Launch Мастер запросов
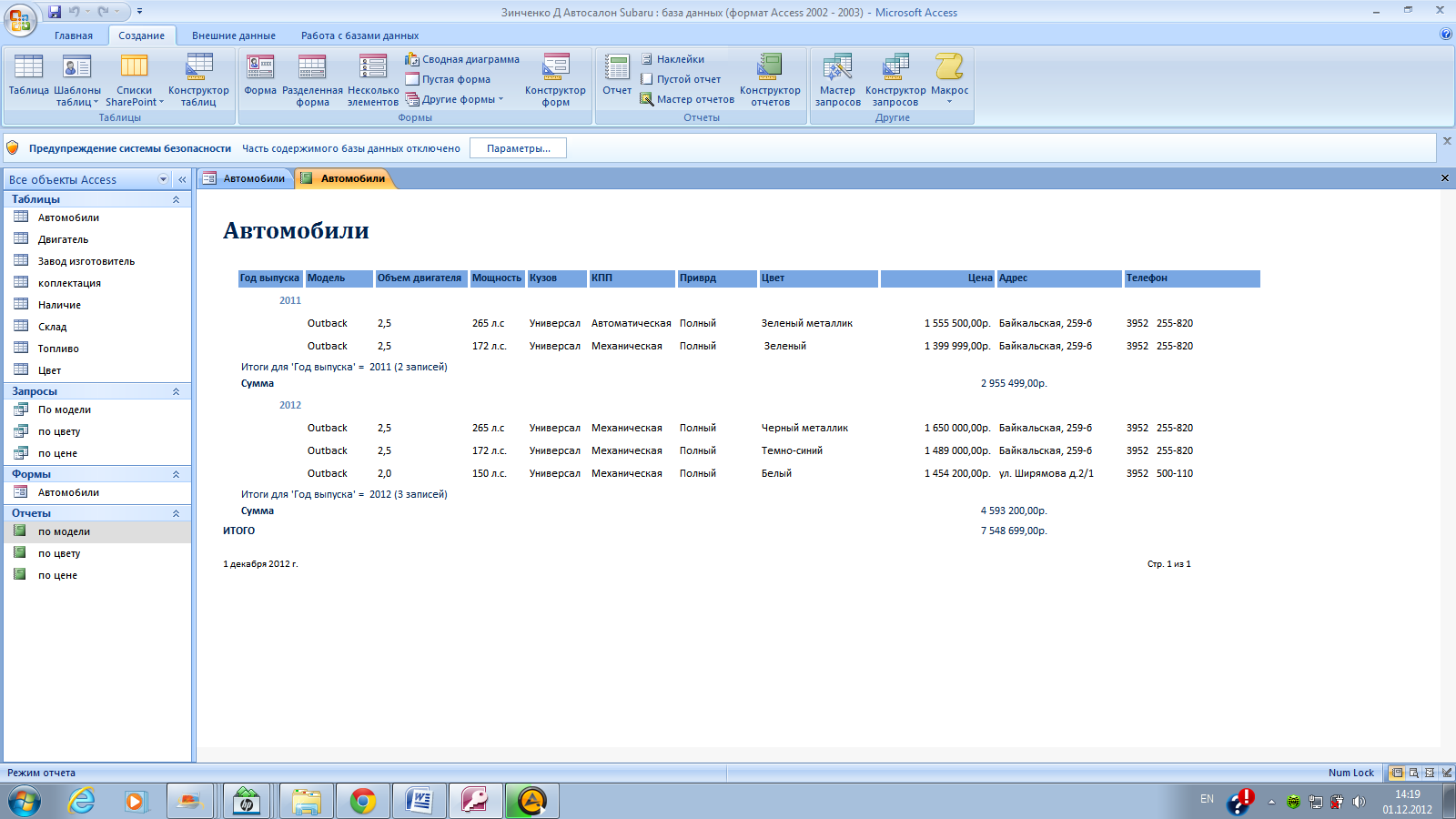Viewport: 1456px width, 819px height. tap(837, 80)
